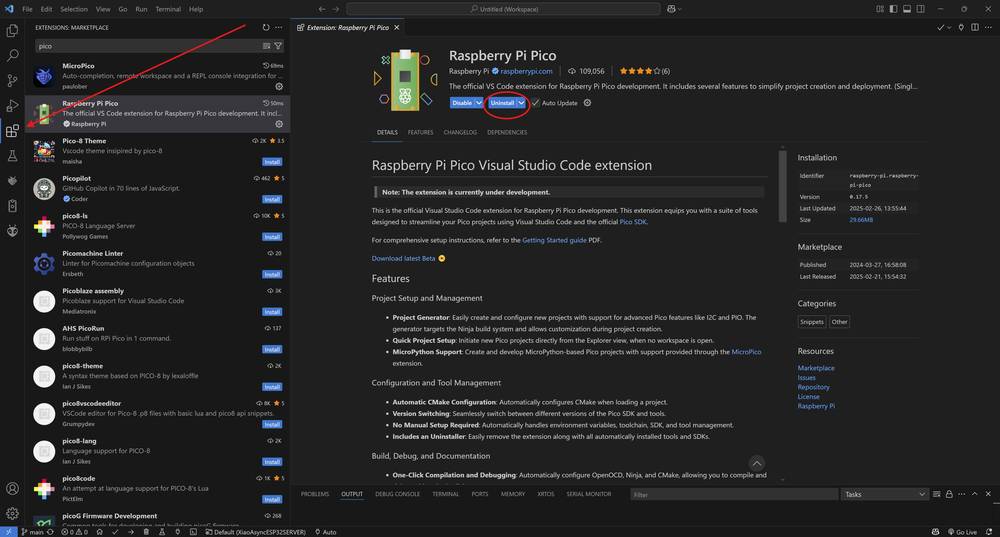Click Go Live in the status bar
1000x537 pixels.
pos(962,532)
